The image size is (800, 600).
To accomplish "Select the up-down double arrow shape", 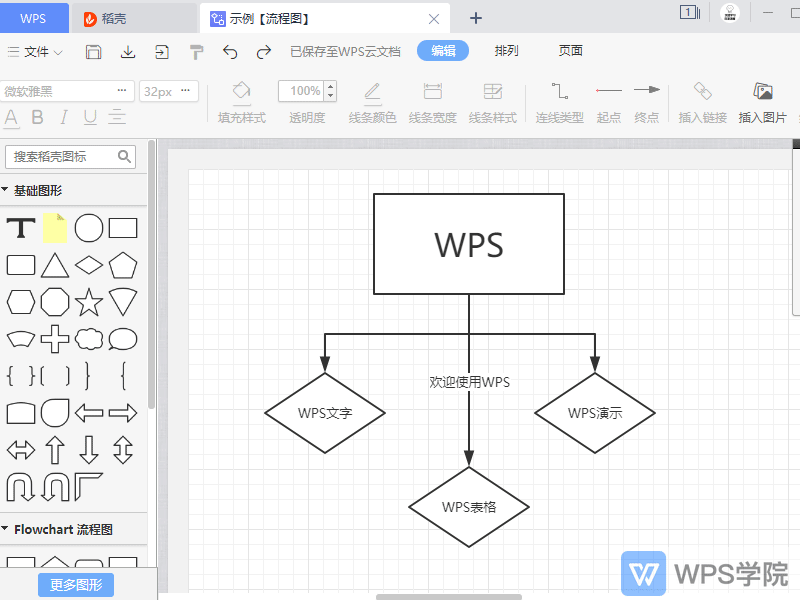I will tap(123, 450).
